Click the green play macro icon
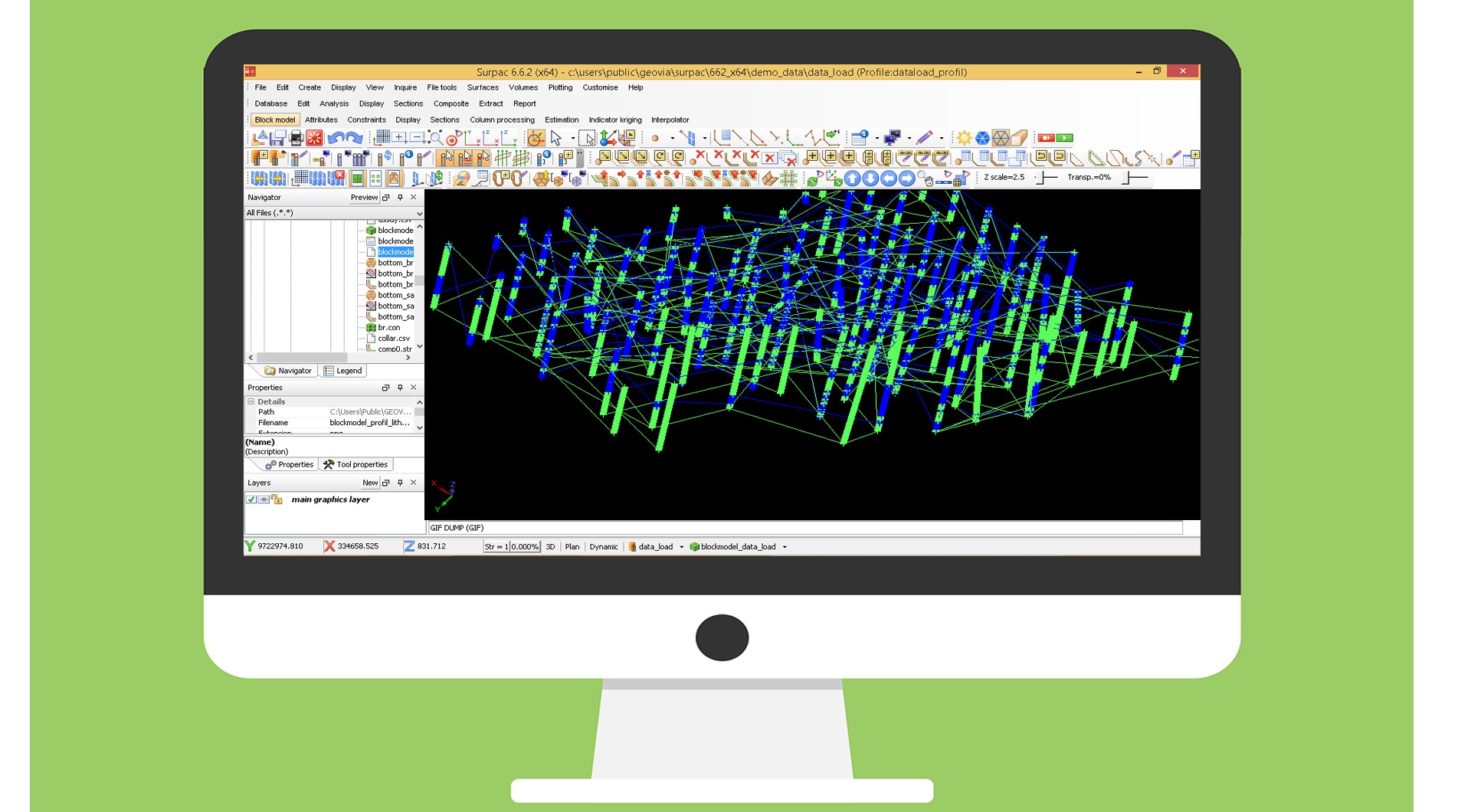The height and width of the screenshot is (812, 1471). coord(1065,138)
